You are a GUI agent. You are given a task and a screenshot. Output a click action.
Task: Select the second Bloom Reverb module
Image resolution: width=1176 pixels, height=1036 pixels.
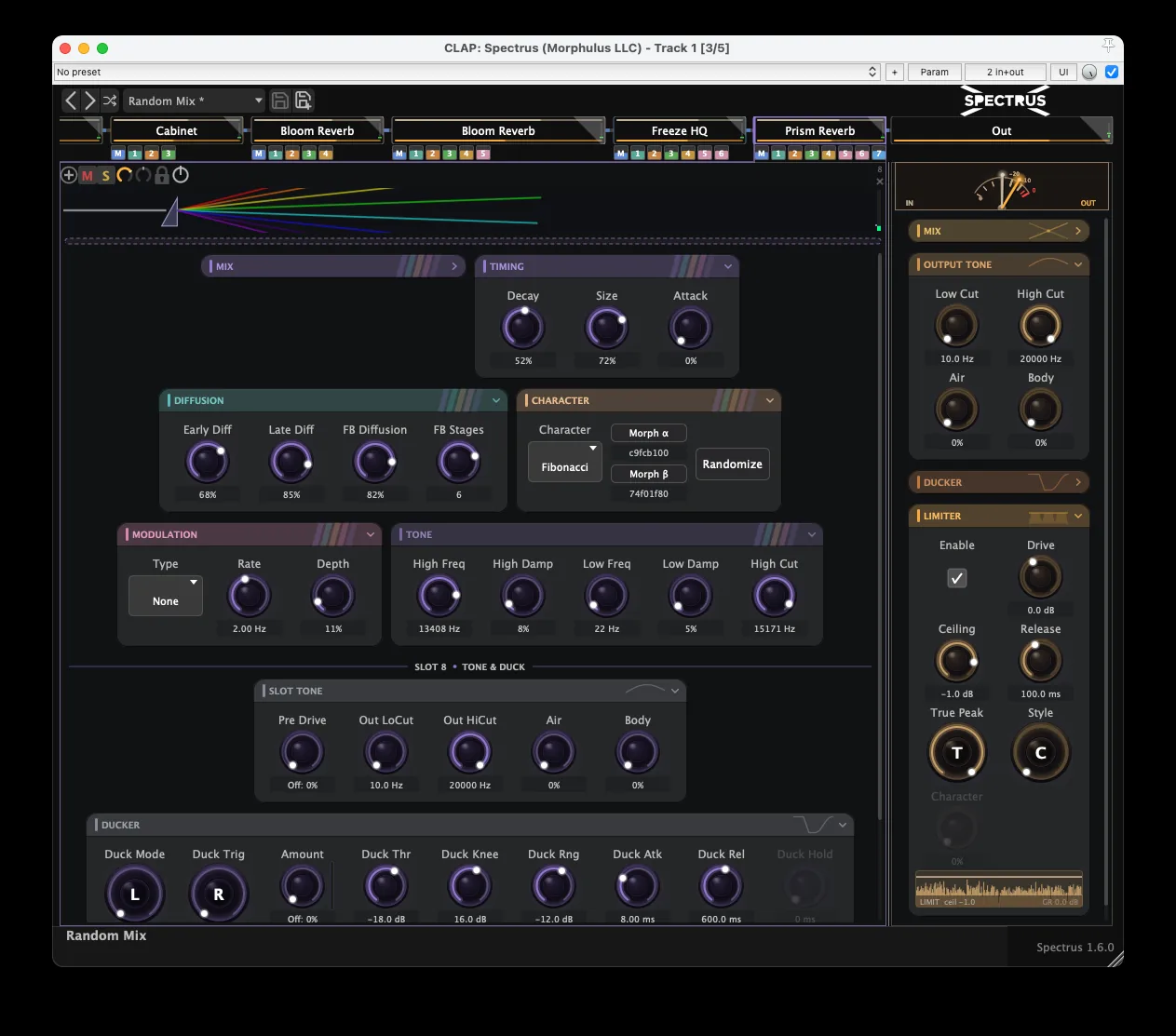tap(498, 130)
